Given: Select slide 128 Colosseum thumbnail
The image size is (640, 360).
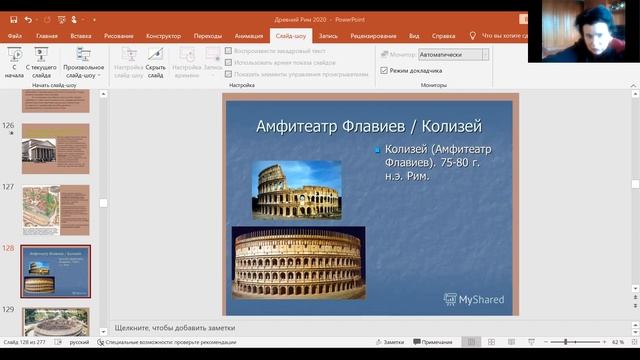Looking at the screenshot, I should point(56,271).
